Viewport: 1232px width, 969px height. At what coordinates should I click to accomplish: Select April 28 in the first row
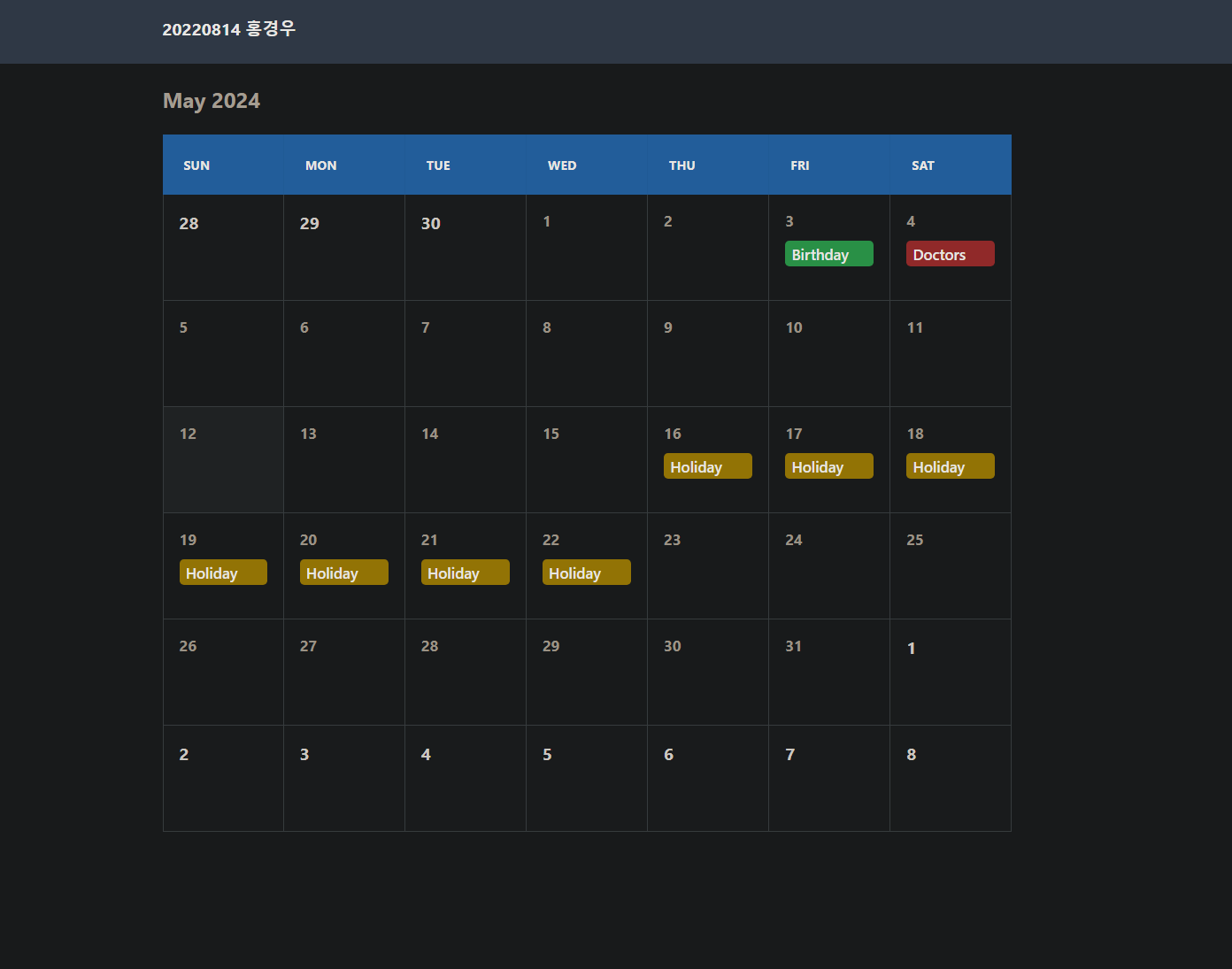pos(223,248)
